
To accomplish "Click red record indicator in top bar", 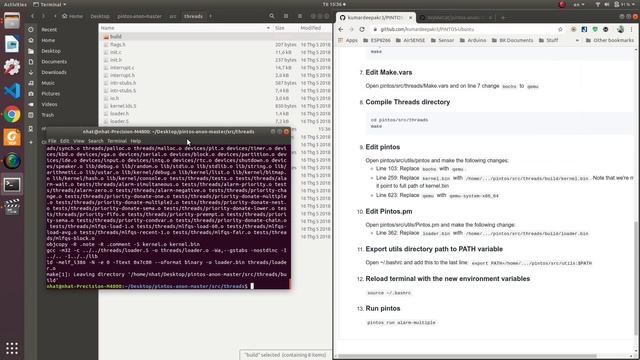I will (562, 4).
